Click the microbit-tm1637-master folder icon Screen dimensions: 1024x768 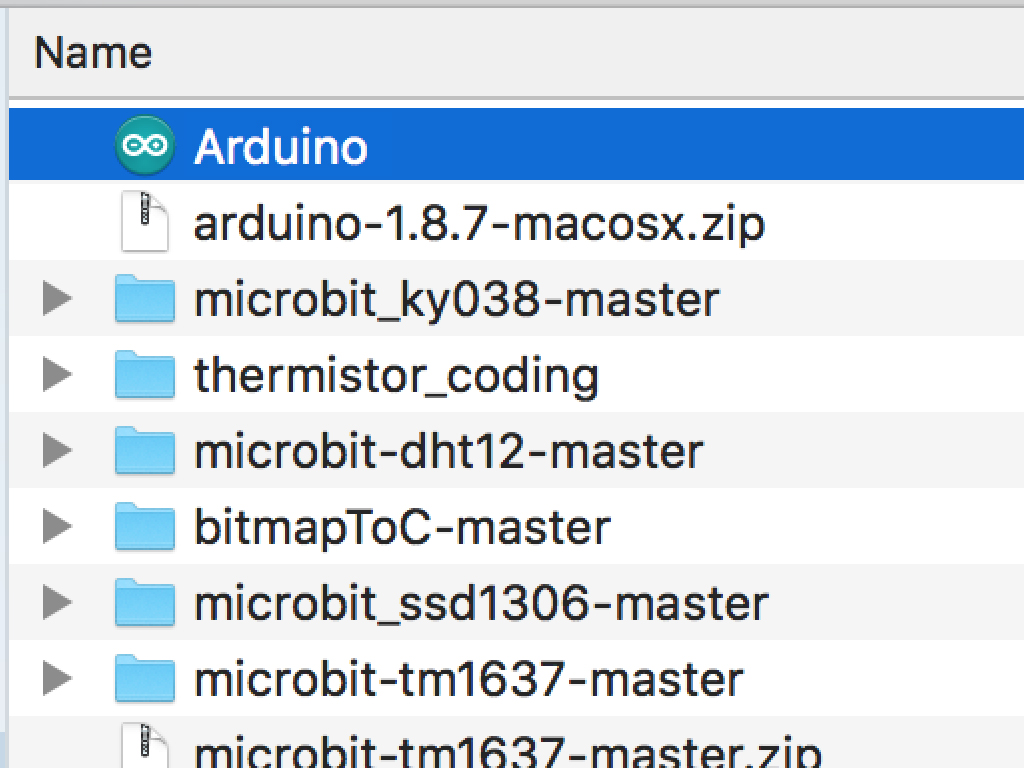click(145, 678)
